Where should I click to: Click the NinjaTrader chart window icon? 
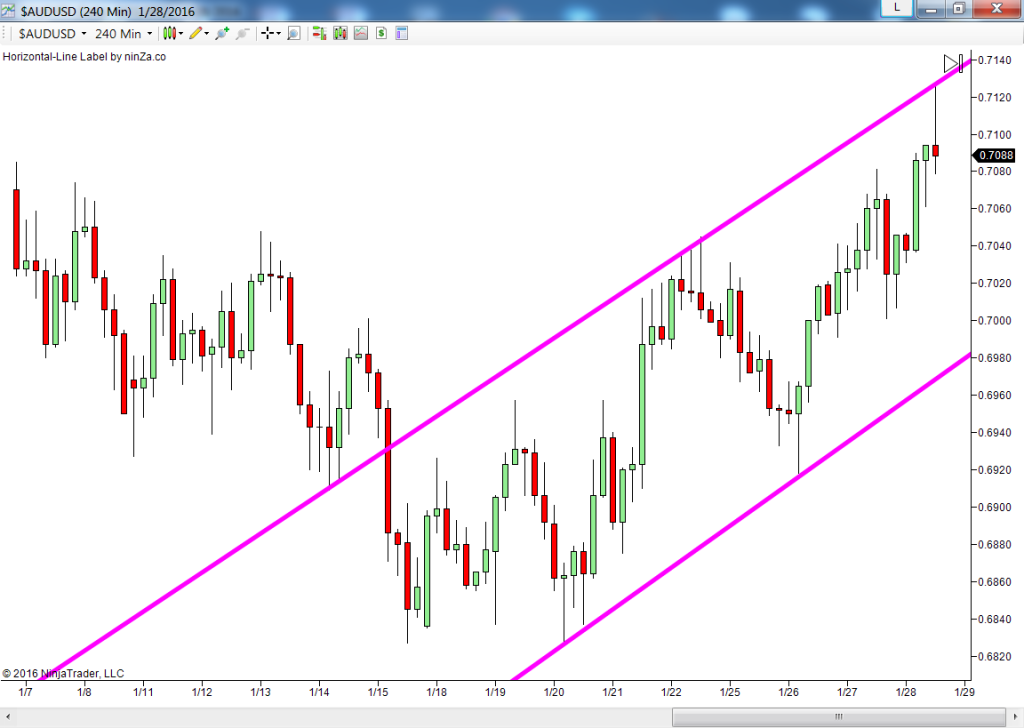click(8, 10)
